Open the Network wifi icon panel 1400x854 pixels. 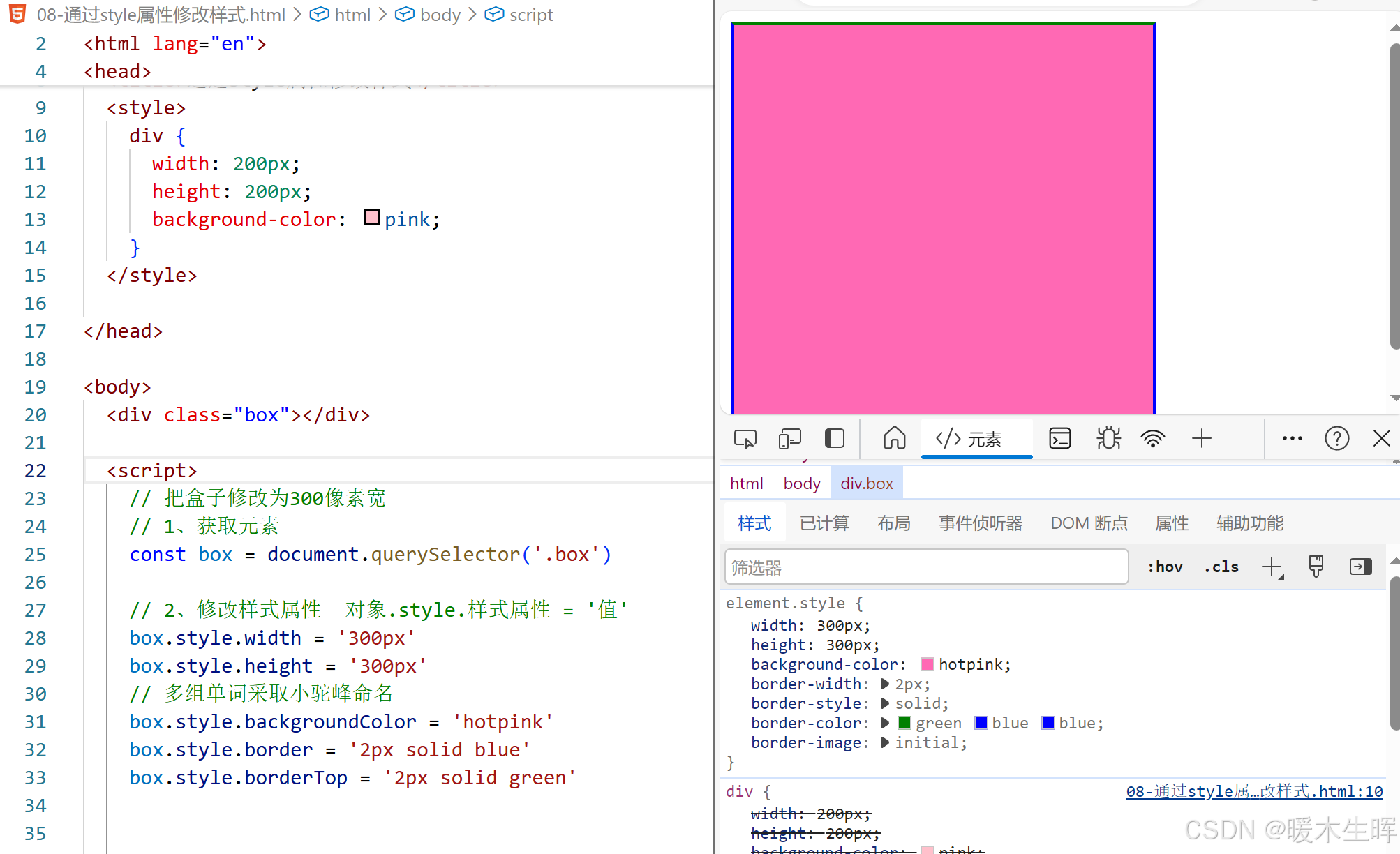[1153, 439]
